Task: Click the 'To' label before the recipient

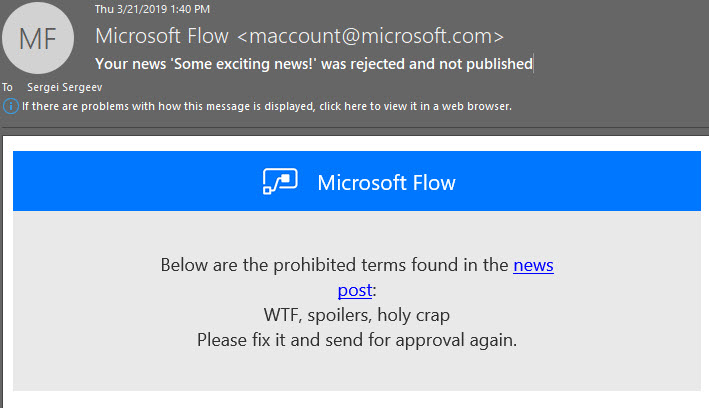Action: tap(8, 87)
